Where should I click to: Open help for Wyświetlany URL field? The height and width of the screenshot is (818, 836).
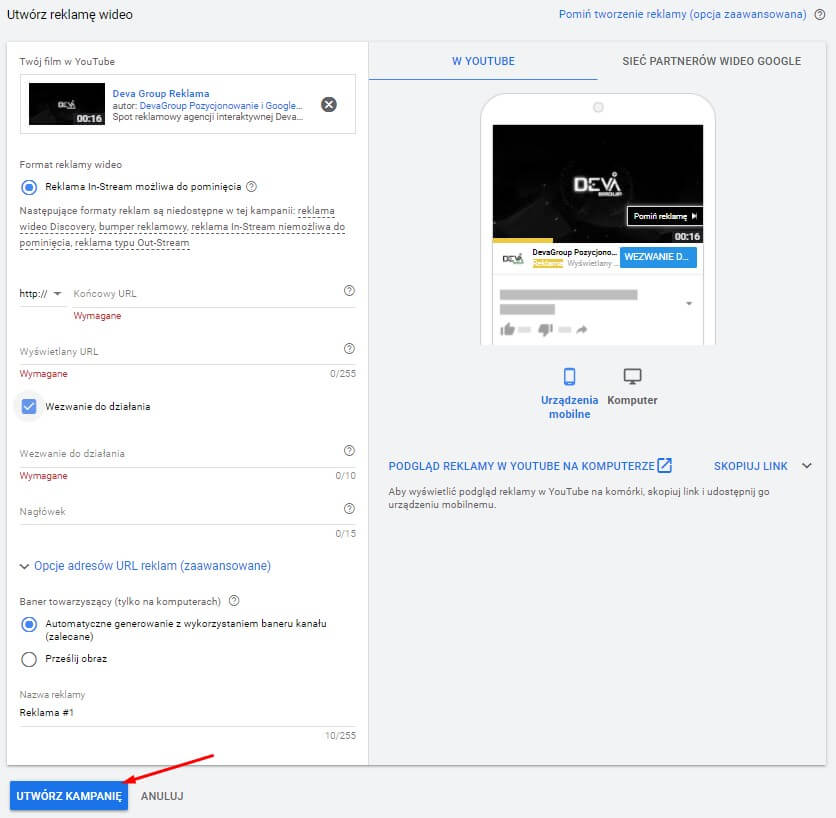[x=349, y=349]
